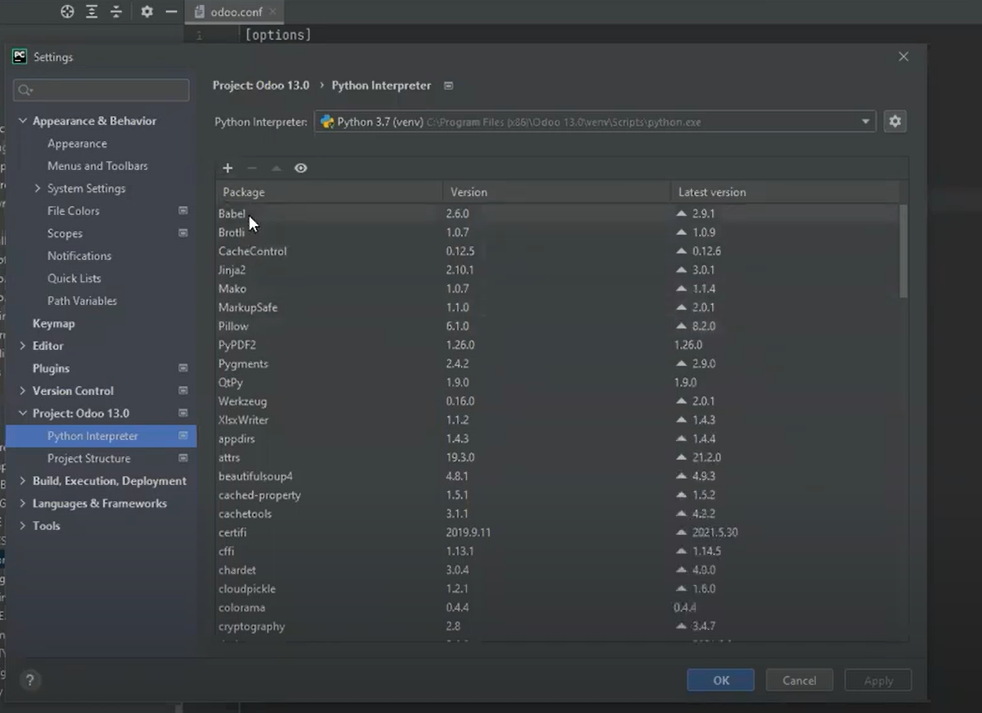
Task: Click the upgrade arrow next to Babel 2.9.1
Action: (681, 214)
